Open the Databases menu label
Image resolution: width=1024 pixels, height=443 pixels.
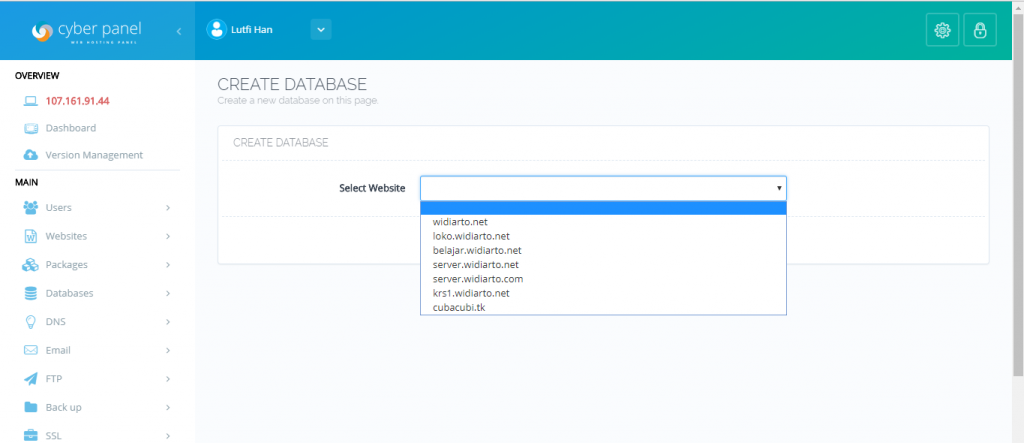pyautogui.click(x=69, y=293)
